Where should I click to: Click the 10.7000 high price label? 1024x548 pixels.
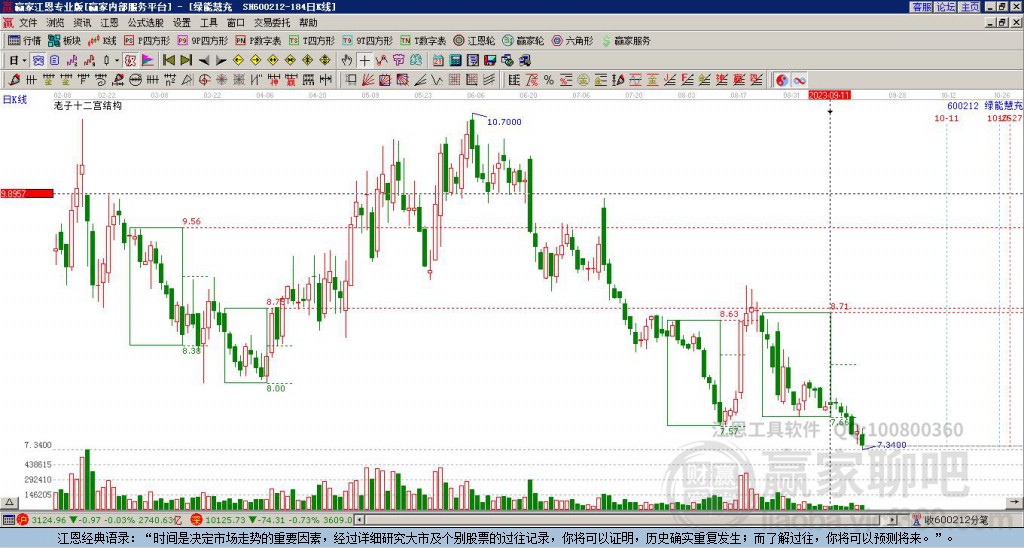pyautogui.click(x=504, y=121)
